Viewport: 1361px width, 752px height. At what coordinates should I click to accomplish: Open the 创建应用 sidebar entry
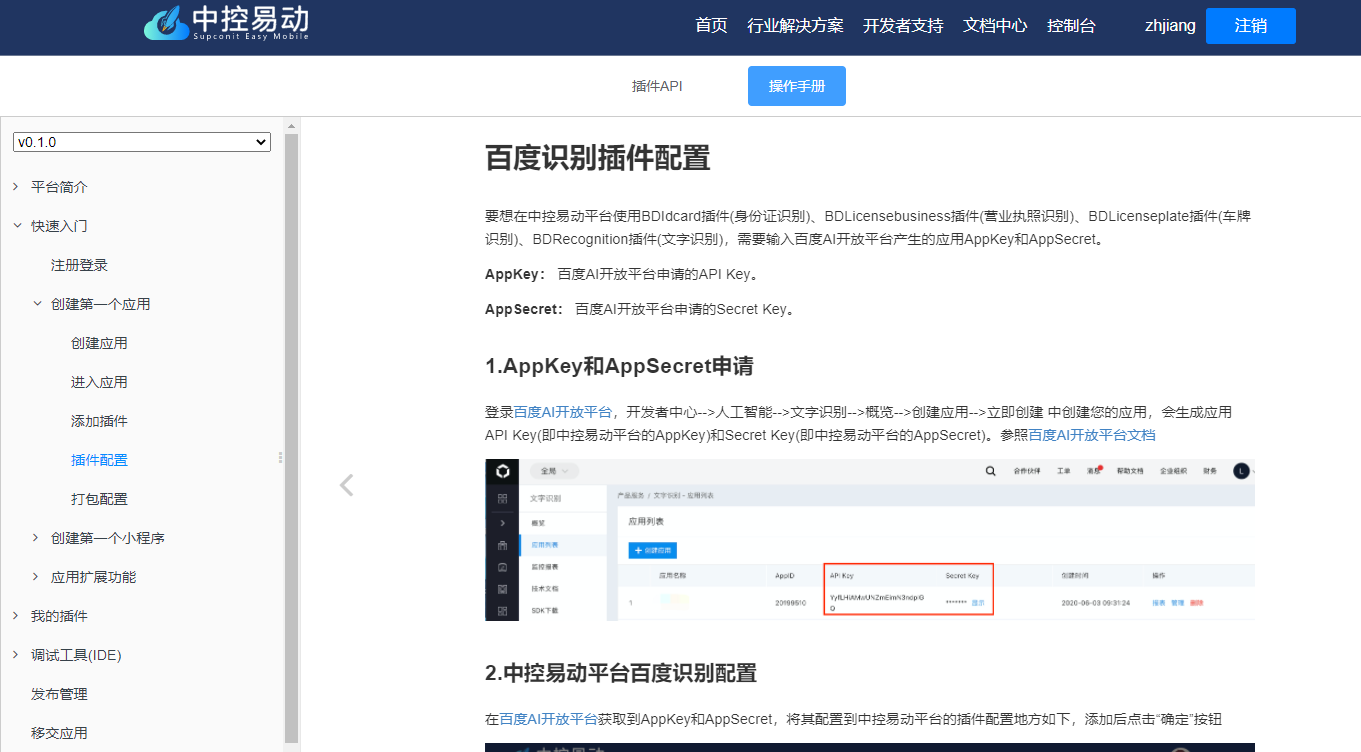point(99,343)
